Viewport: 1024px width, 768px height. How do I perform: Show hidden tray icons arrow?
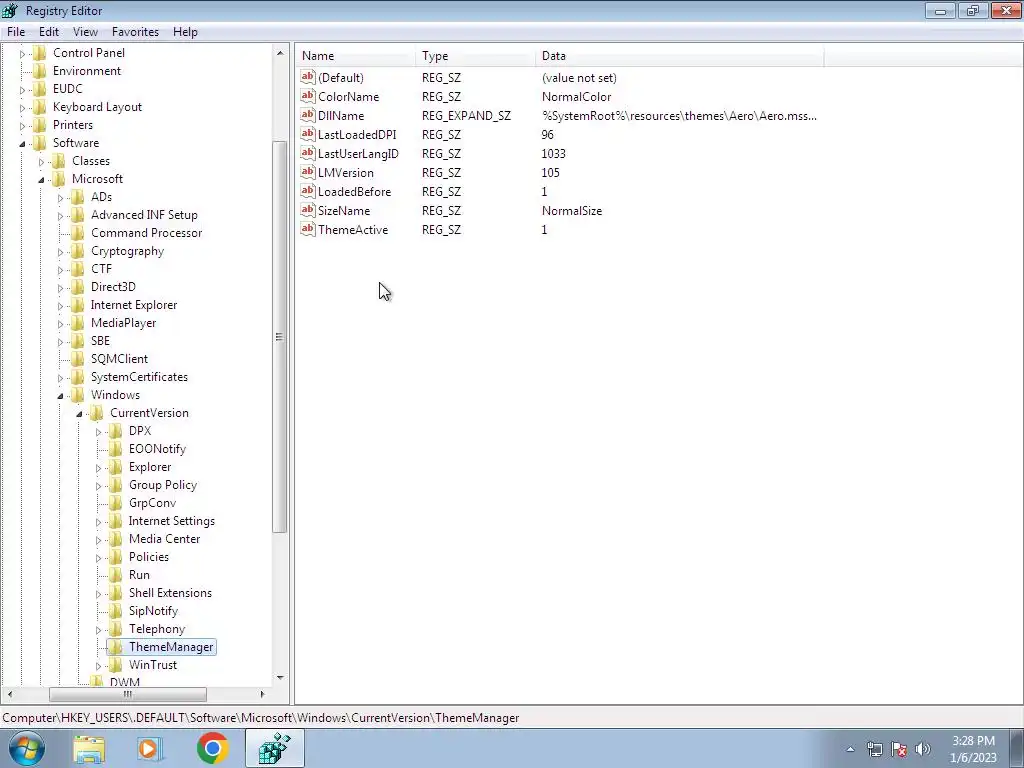tap(850, 749)
